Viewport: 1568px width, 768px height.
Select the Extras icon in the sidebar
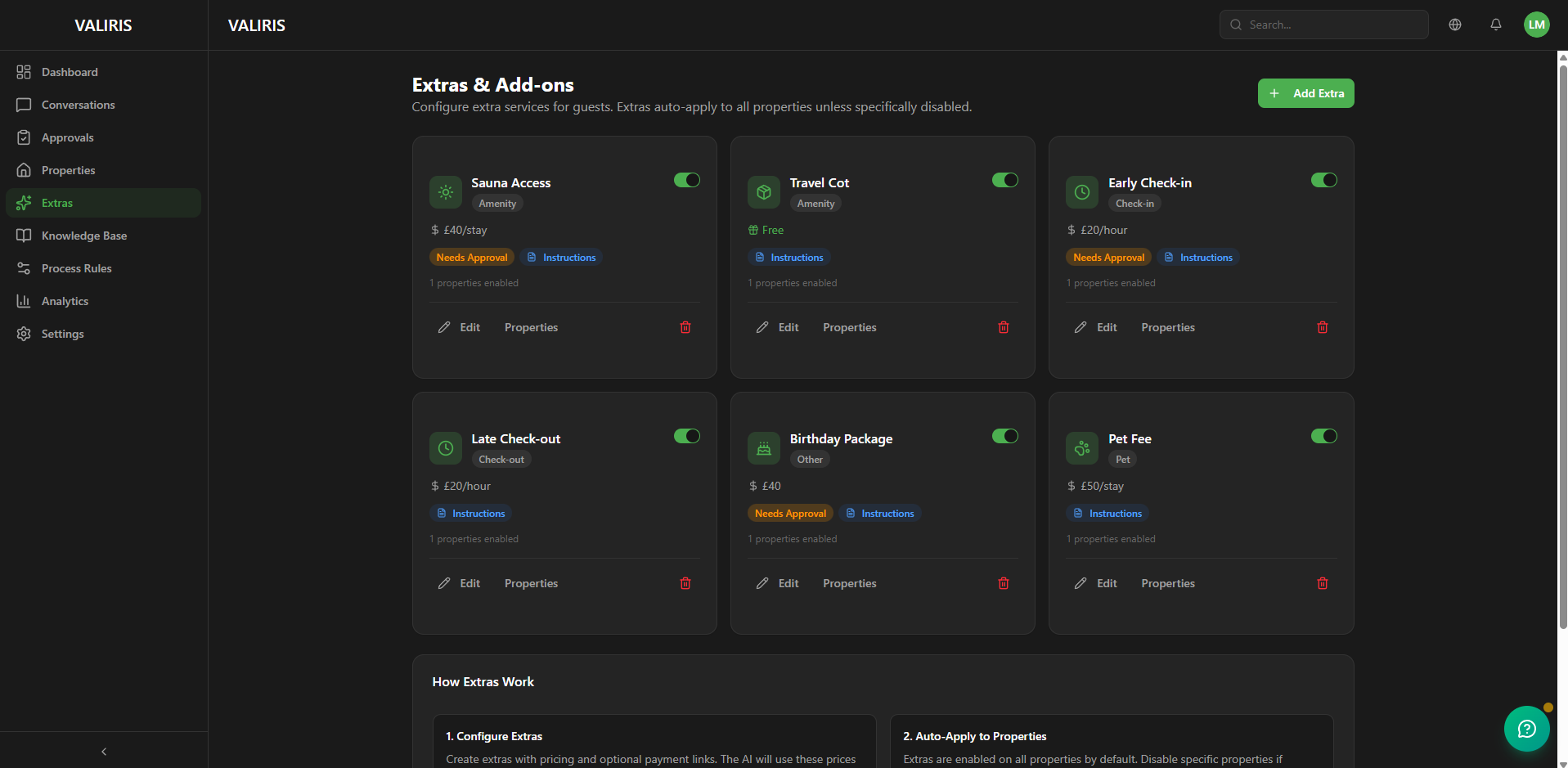25,203
